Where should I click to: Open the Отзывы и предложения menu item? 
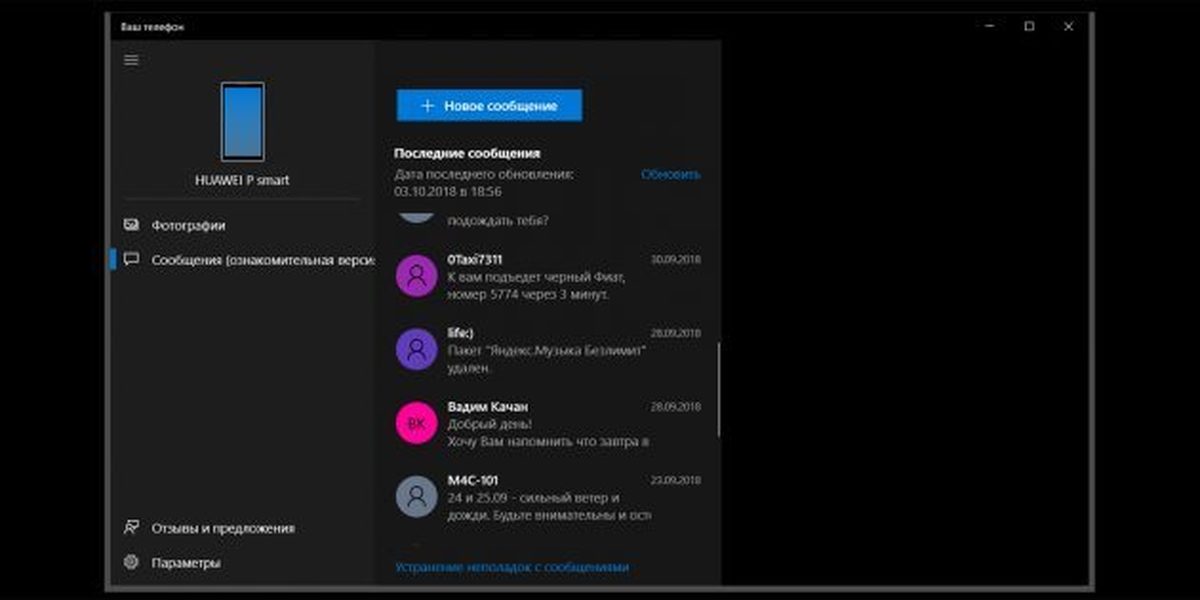point(222,527)
